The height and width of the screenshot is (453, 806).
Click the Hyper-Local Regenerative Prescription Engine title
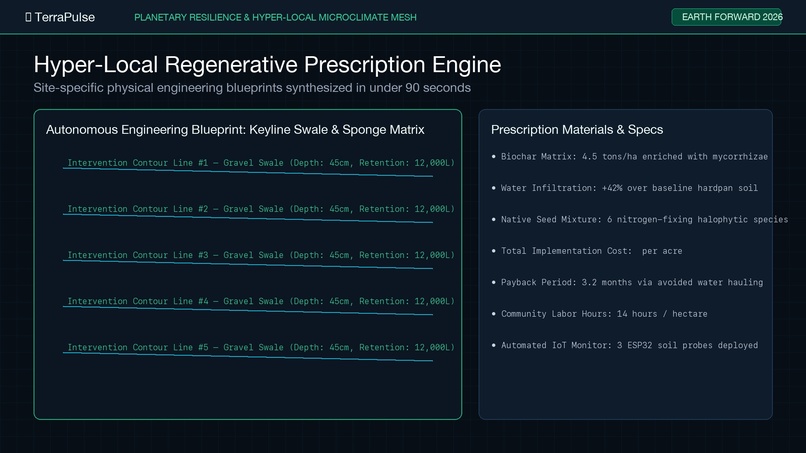pos(267,65)
